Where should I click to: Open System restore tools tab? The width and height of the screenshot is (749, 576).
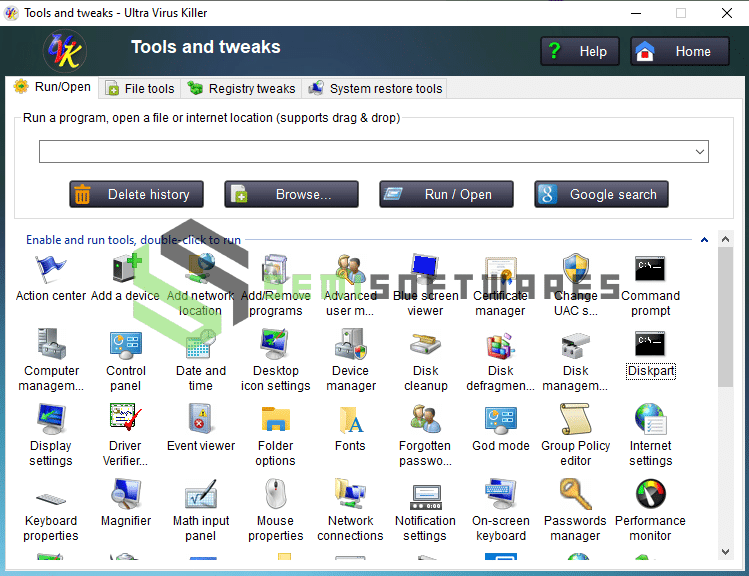[x=375, y=88]
